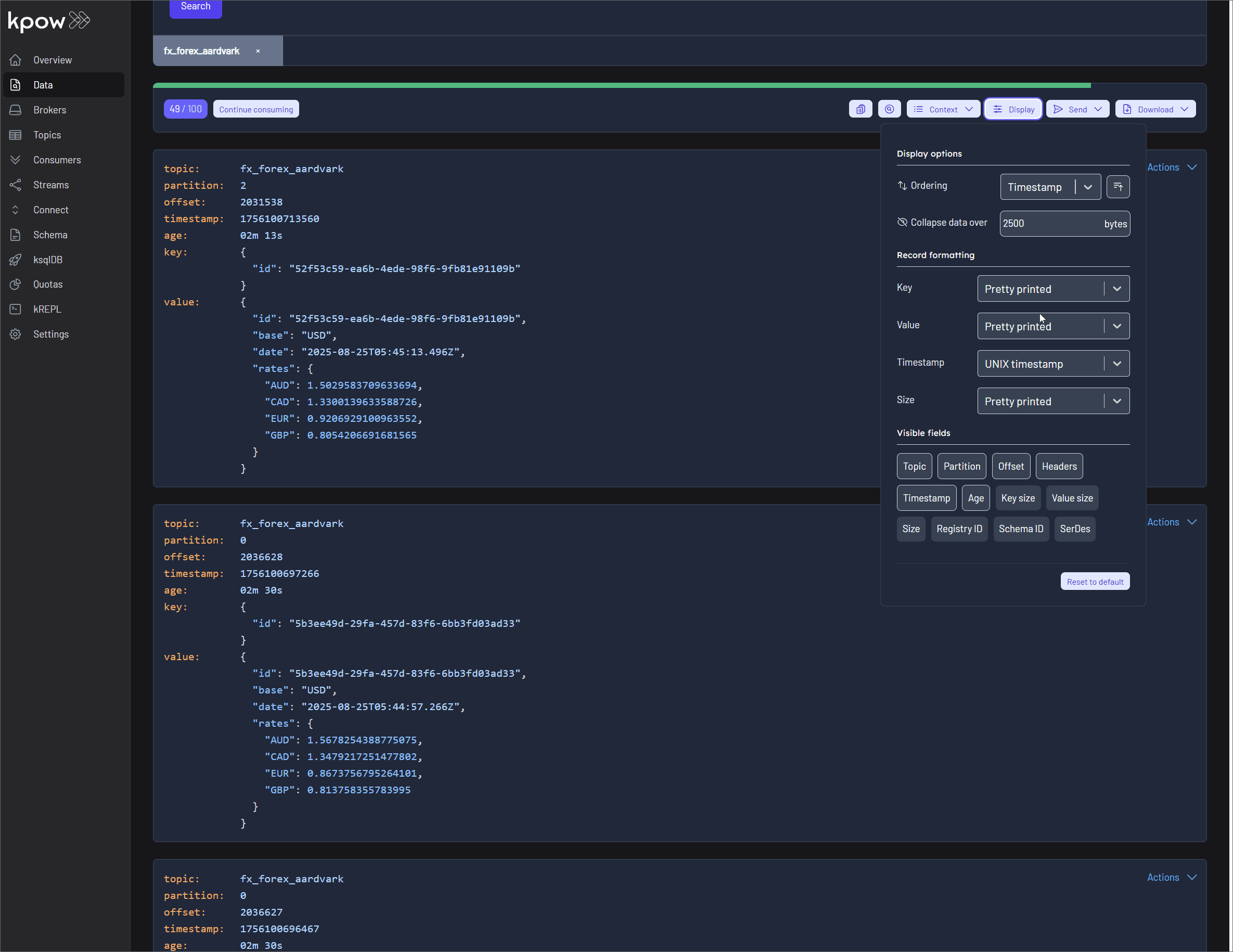
Task: Open the Topics section in sidebar
Action: click(47, 134)
